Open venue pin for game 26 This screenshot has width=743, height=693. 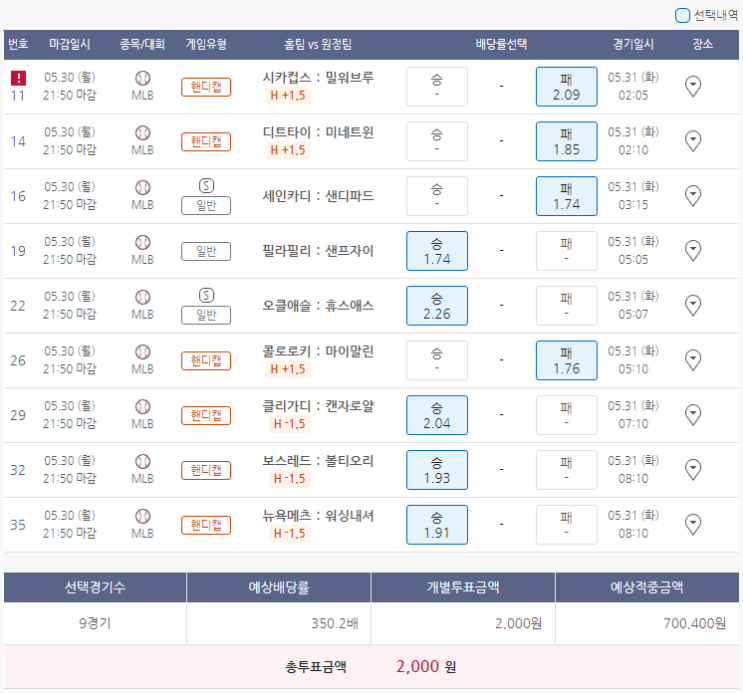tap(693, 360)
